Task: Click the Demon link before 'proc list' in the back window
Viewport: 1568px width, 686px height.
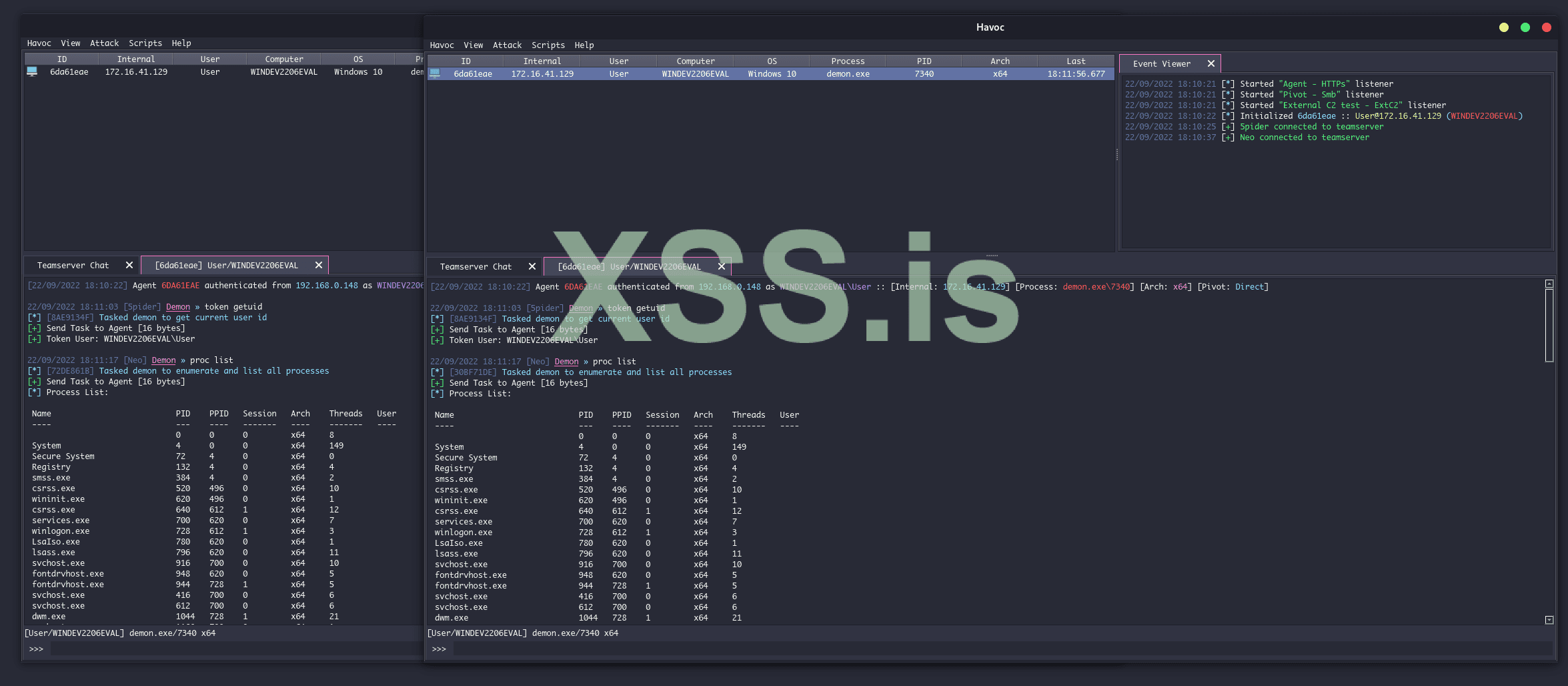Action: tap(163, 360)
